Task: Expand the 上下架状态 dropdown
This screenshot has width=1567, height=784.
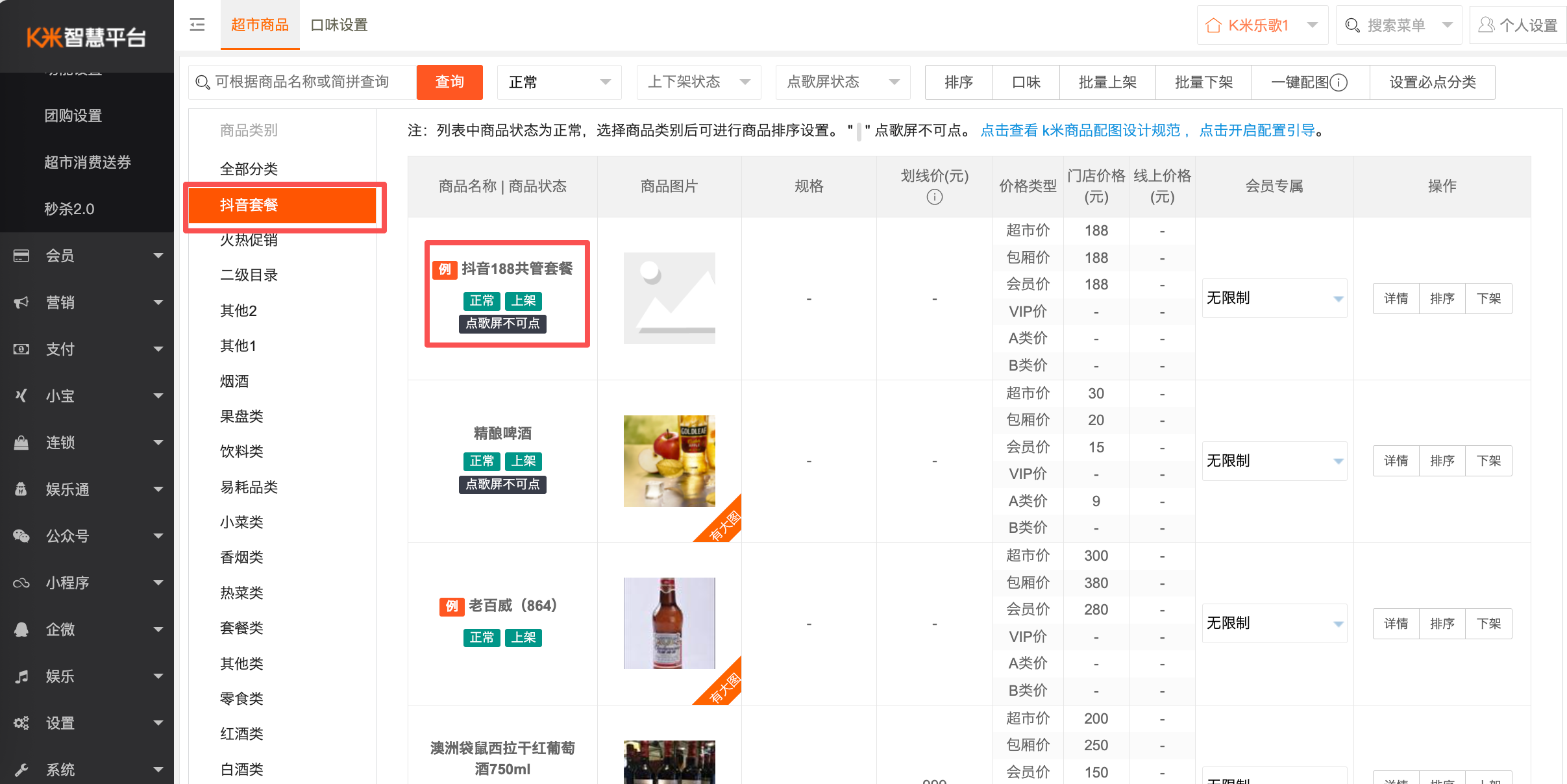Action: coord(698,82)
